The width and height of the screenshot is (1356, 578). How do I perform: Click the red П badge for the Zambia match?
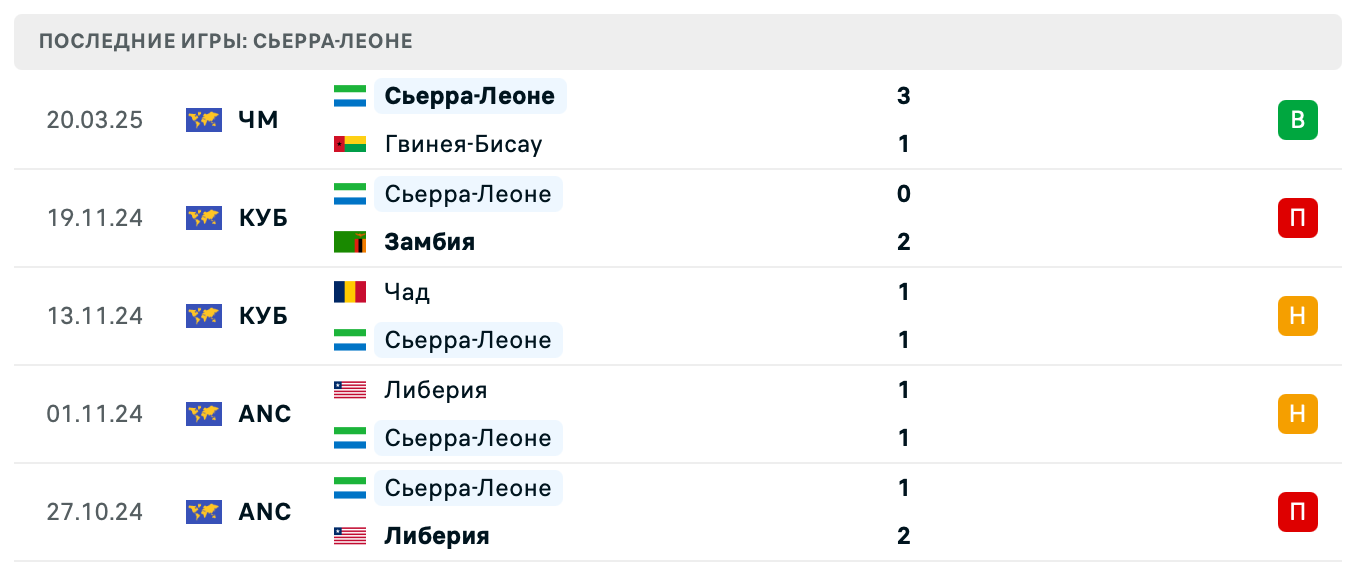coord(1298,218)
